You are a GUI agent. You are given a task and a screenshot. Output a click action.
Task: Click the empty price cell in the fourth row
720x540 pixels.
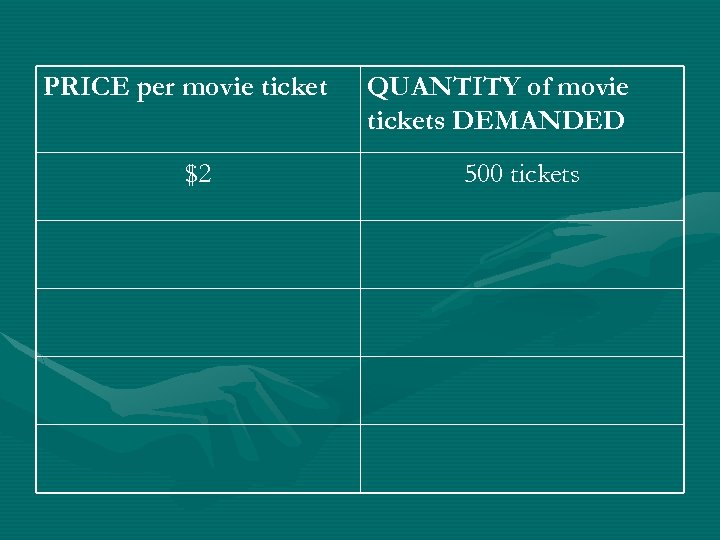point(198,322)
